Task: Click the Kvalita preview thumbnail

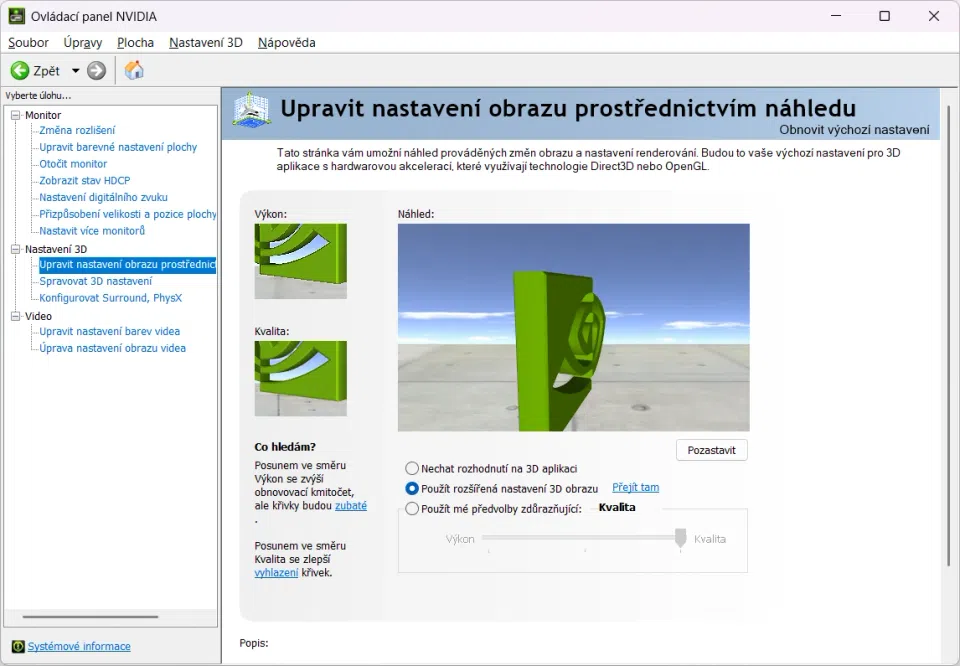Action: tap(301, 378)
